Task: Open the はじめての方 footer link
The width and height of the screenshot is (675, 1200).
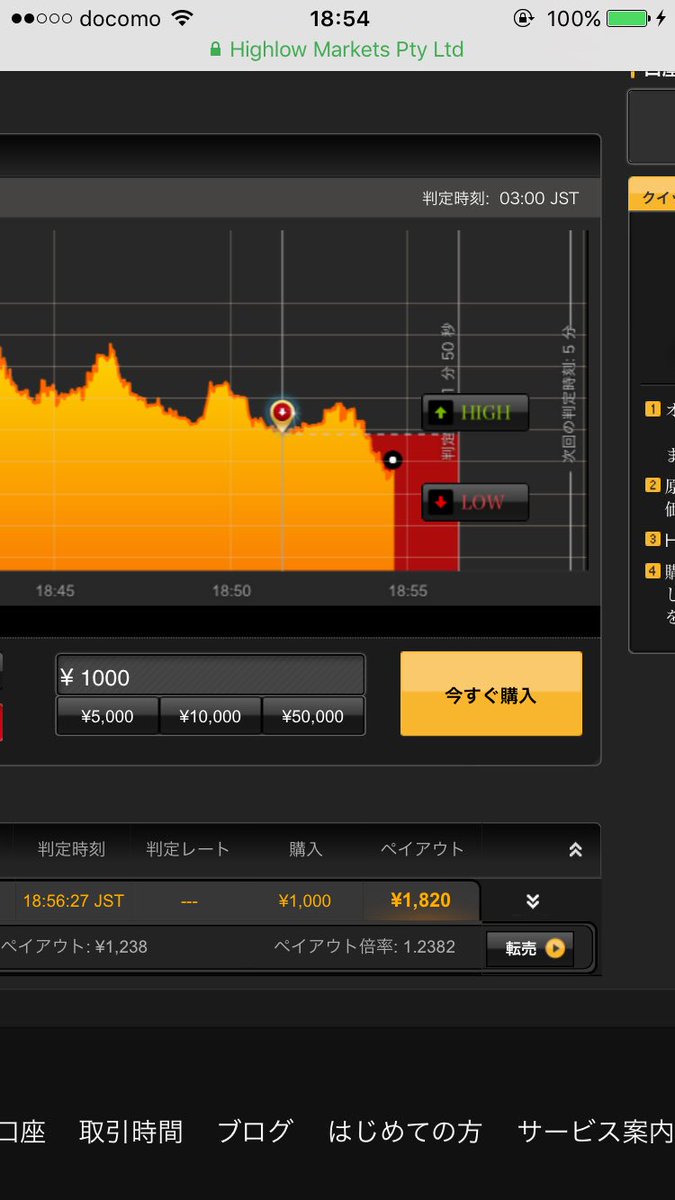Action: pos(405,1132)
